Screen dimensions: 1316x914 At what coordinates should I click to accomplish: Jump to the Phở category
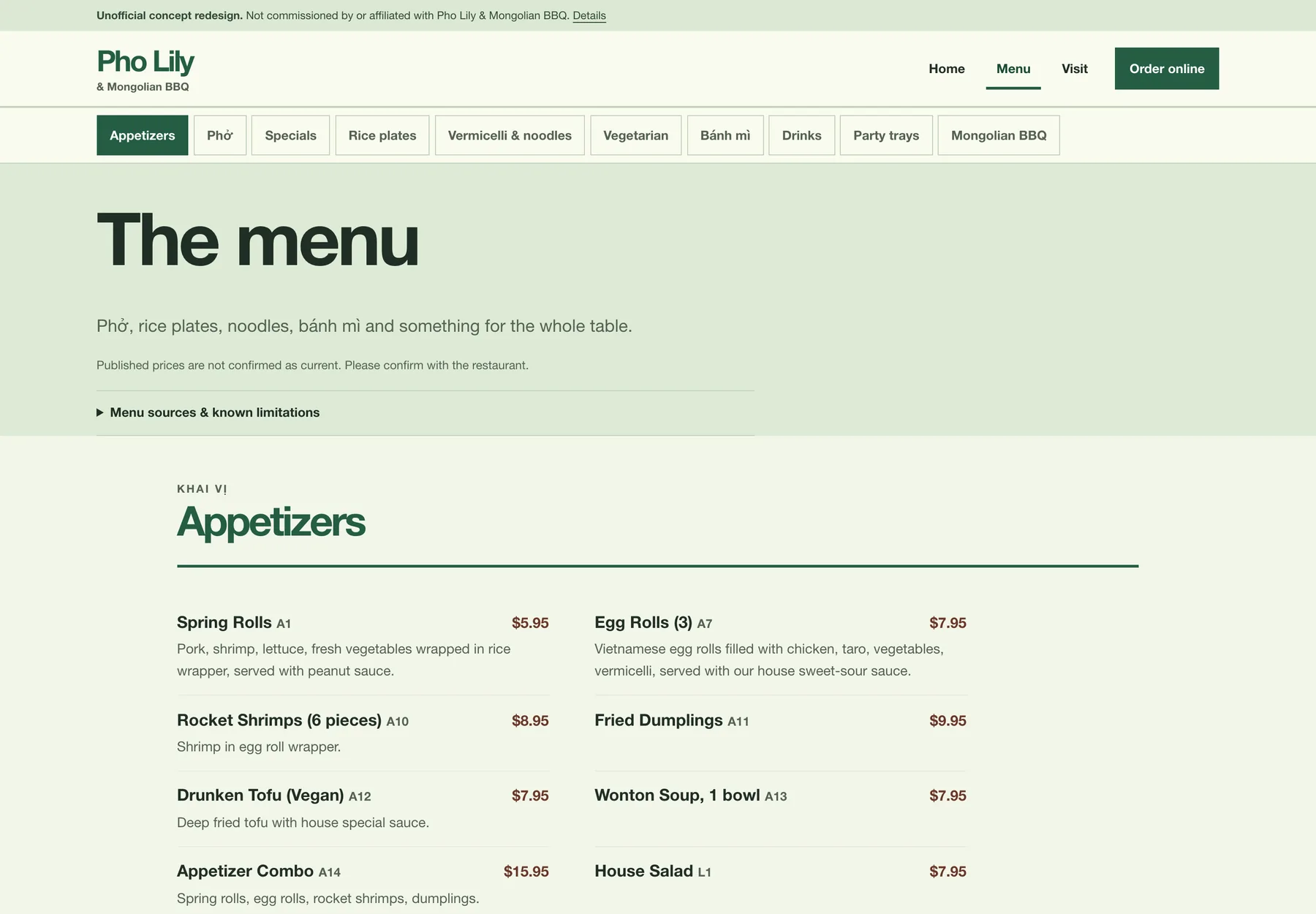220,135
